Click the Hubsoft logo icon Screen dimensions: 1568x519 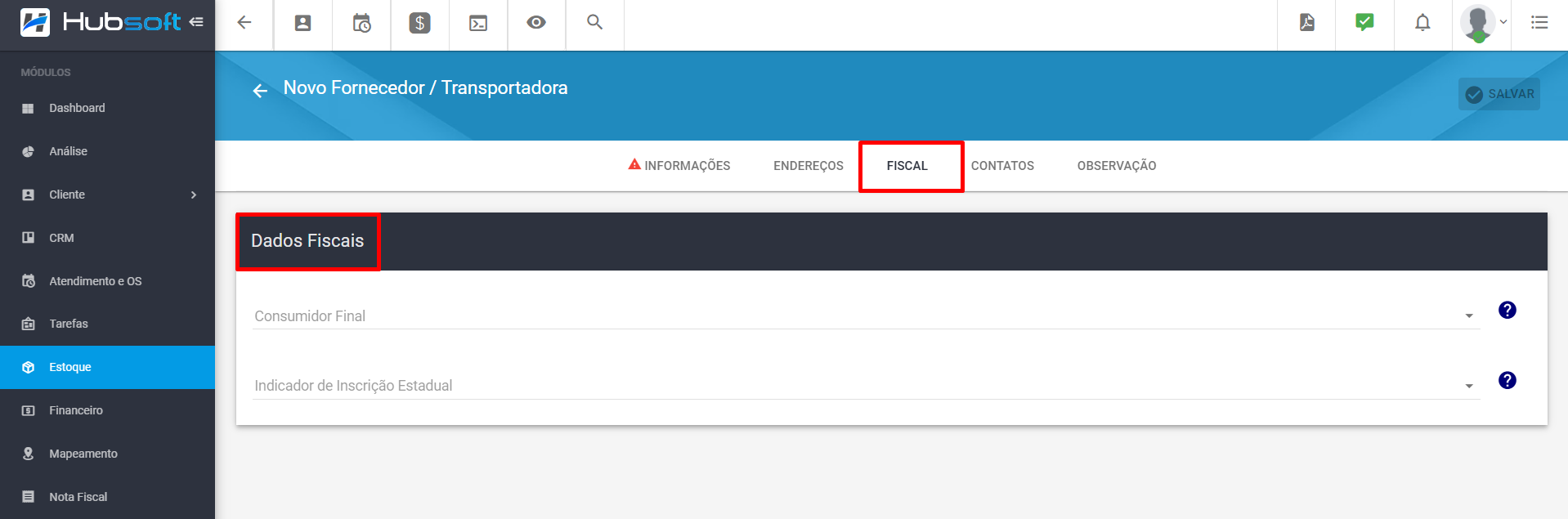click(35, 22)
